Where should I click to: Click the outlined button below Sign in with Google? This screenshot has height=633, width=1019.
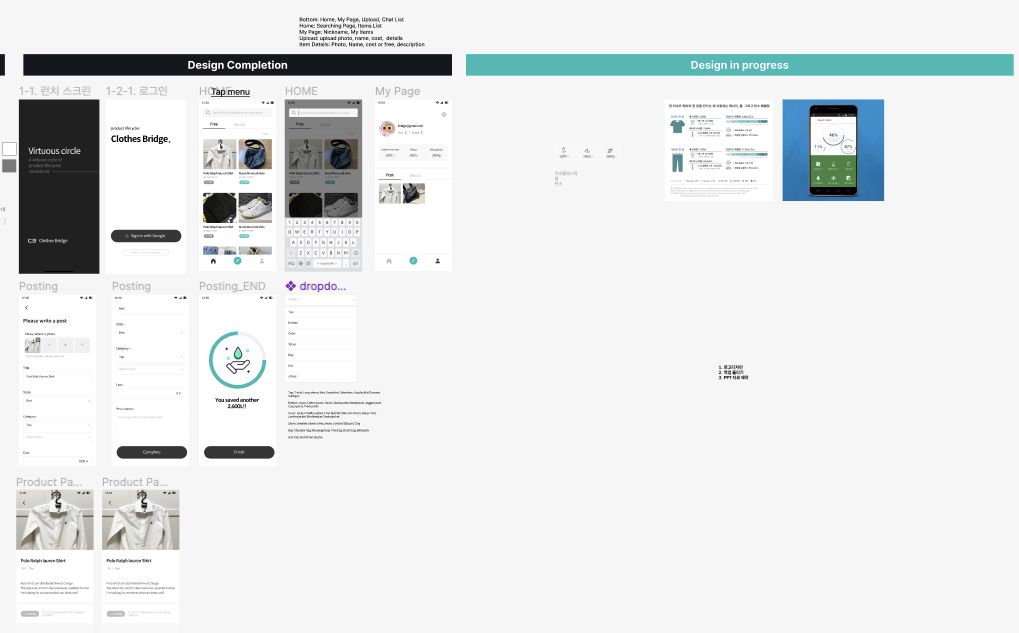(x=146, y=252)
